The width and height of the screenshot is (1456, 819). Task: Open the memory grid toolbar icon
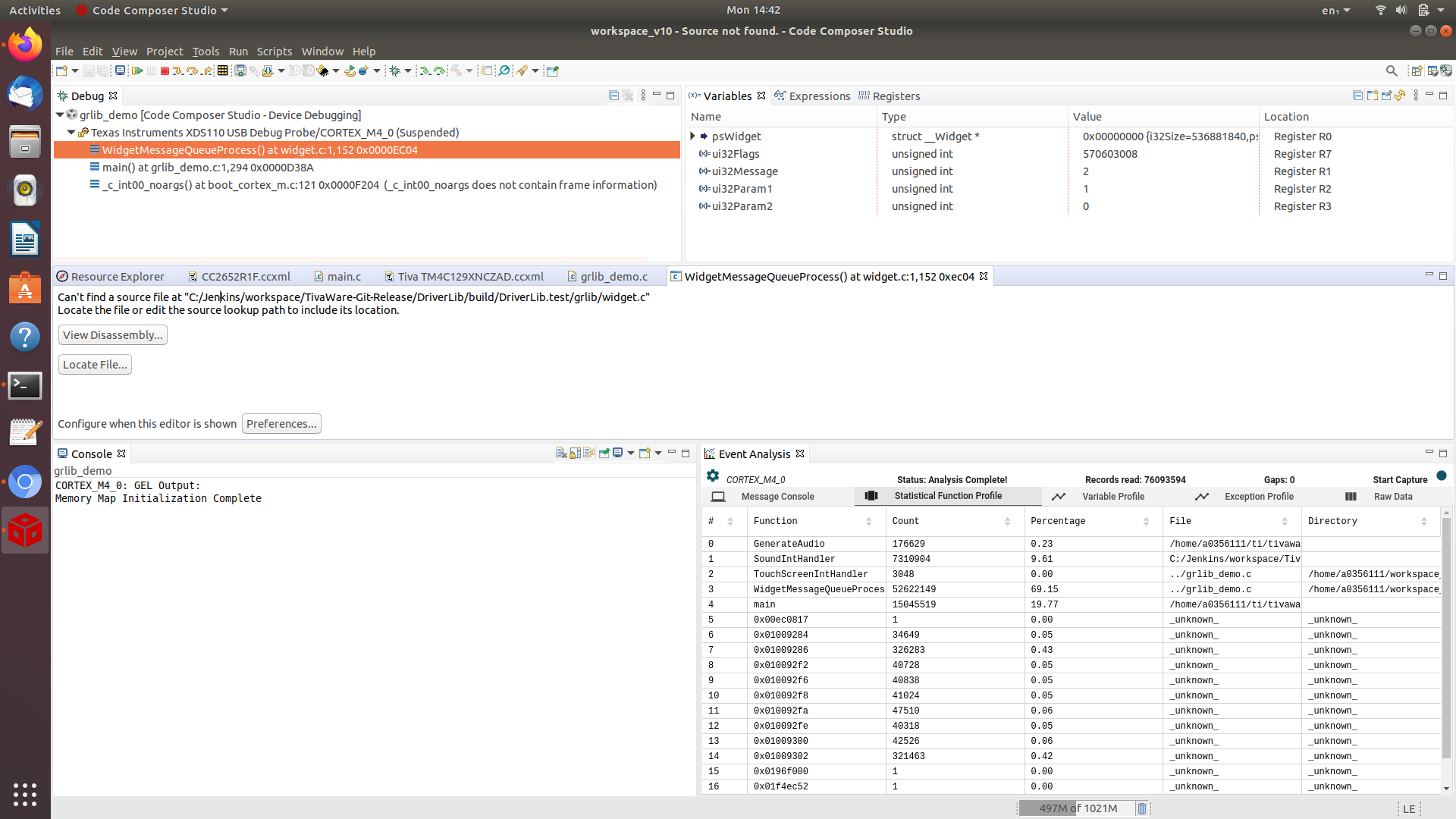tap(222, 71)
